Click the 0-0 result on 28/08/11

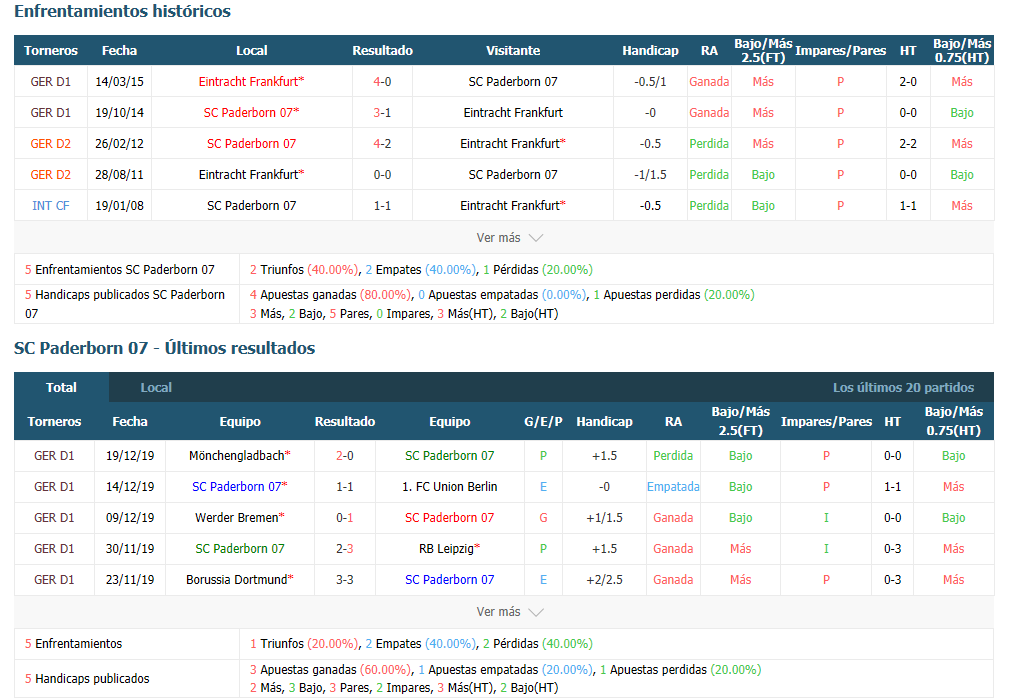coord(382,175)
